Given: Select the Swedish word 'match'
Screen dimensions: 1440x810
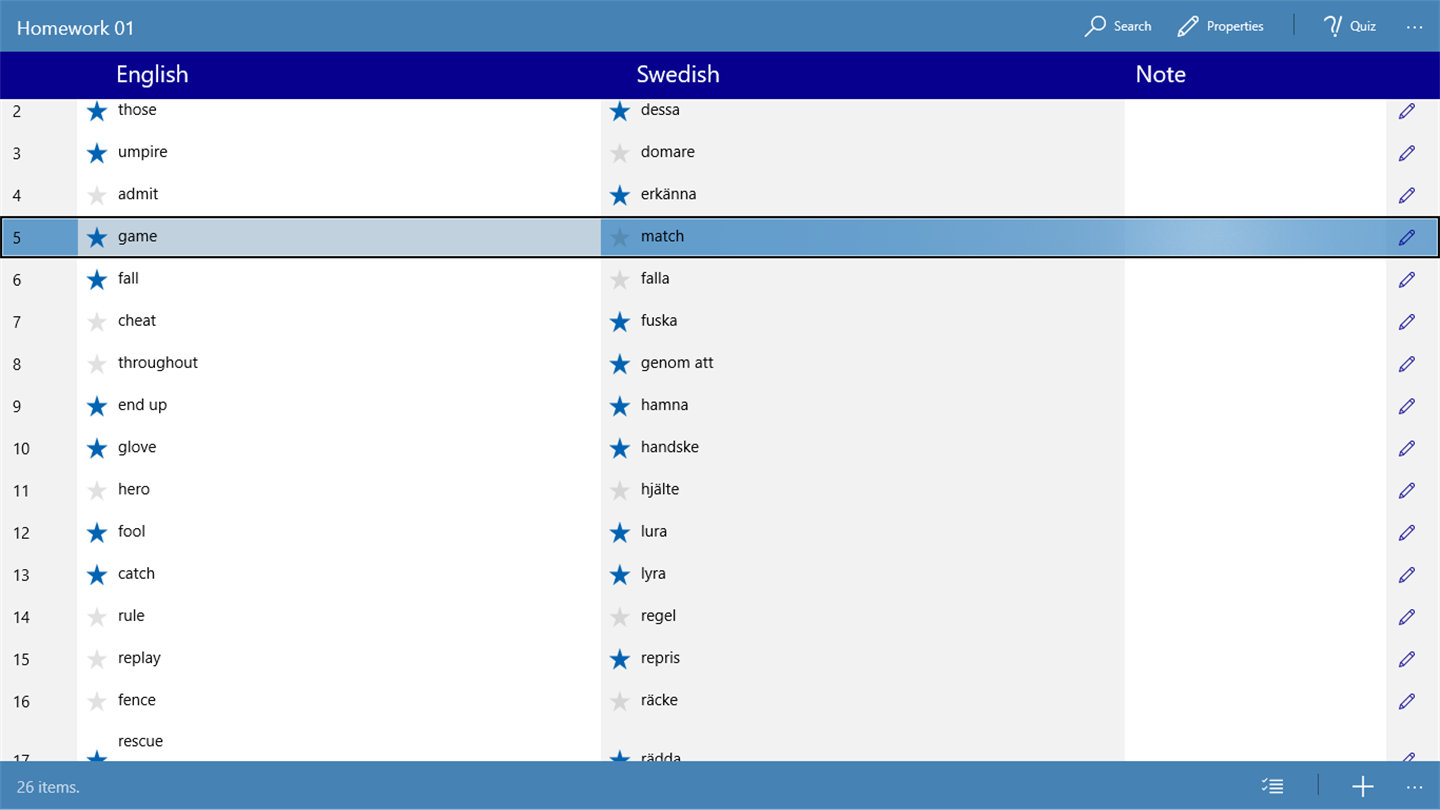Looking at the screenshot, I should click(x=663, y=236).
